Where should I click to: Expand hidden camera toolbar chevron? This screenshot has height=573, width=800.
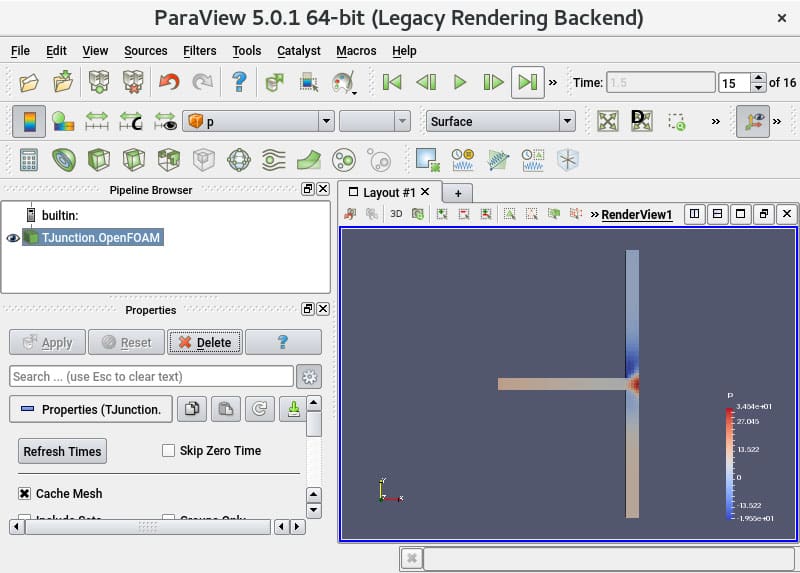click(x=715, y=121)
